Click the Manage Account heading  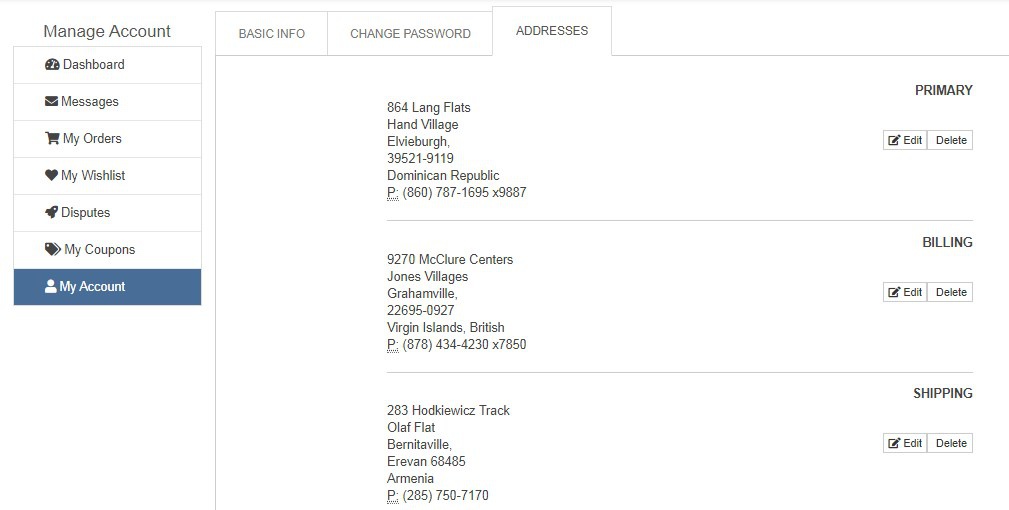107,32
